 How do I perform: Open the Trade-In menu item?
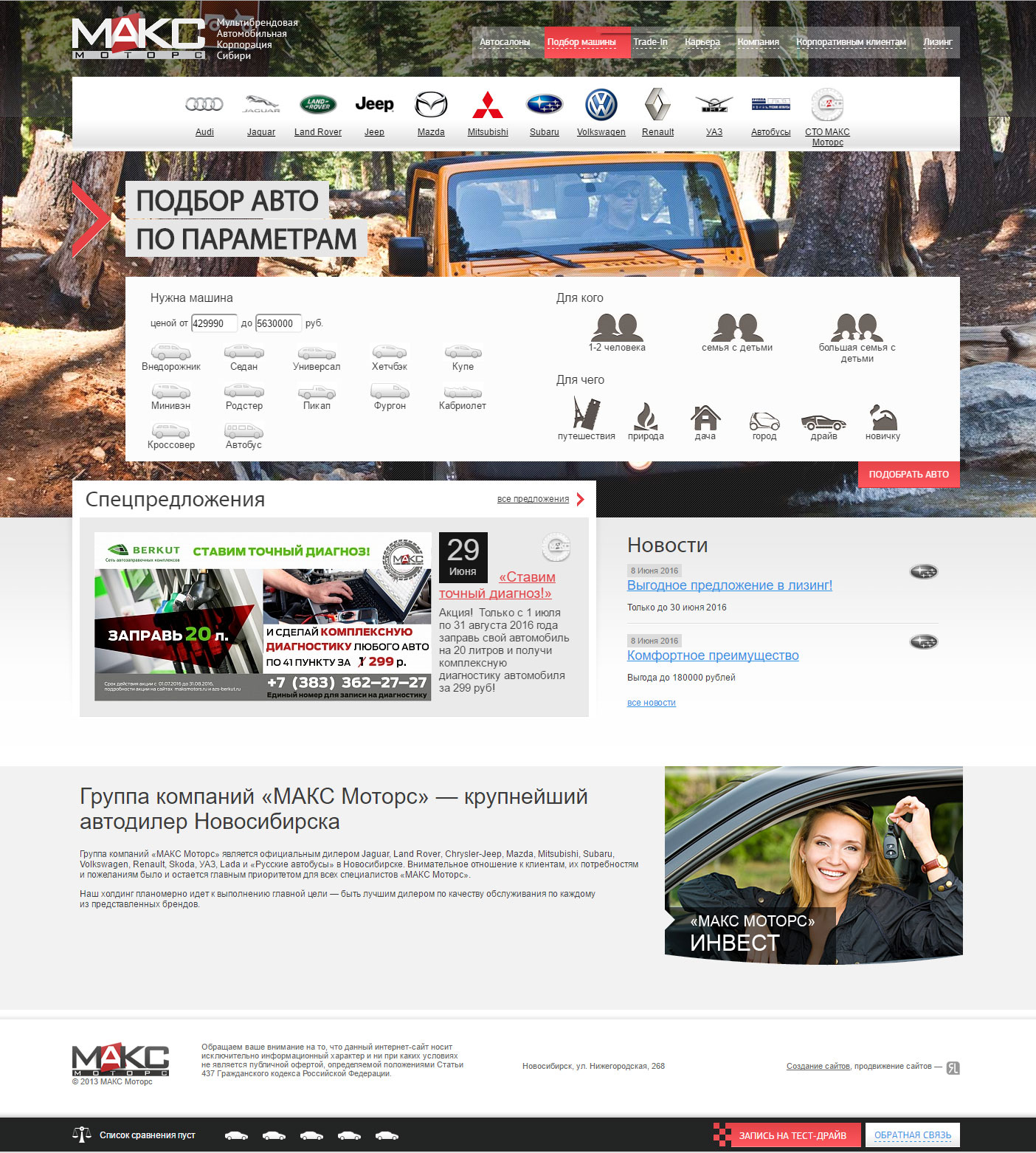tap(650, 42)
